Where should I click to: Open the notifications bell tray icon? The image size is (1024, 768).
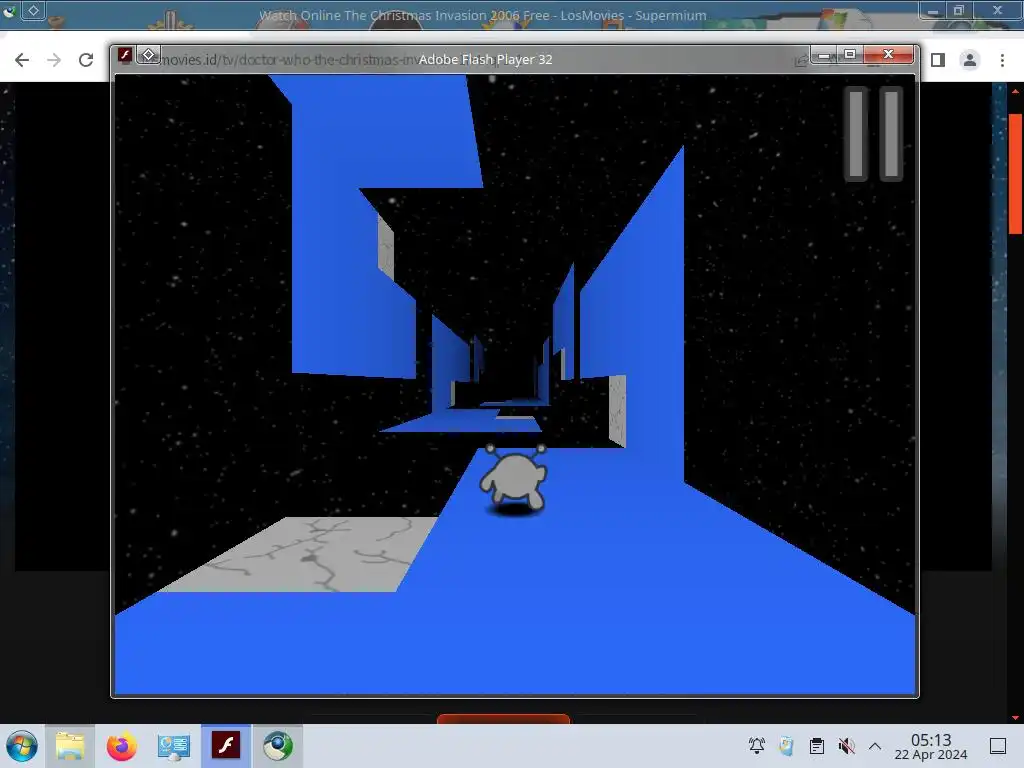(x=756, y=746)
